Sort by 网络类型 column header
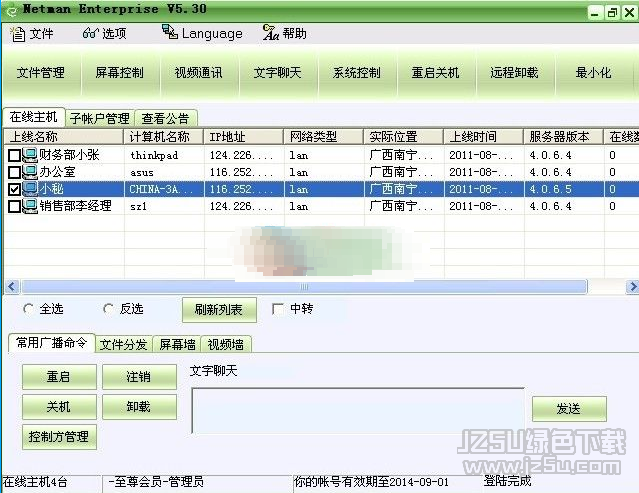Image resolution: width=639 pixels, height=493 pixels. (323, 136)
